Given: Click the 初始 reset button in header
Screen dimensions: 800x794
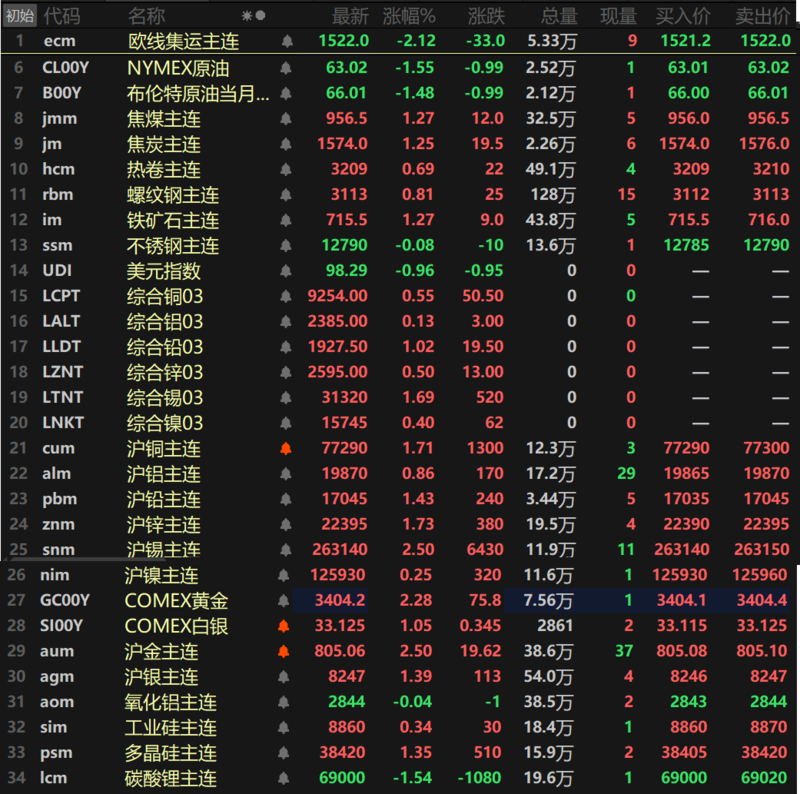Looking at the screenshot, I should [x=20, y=16].
